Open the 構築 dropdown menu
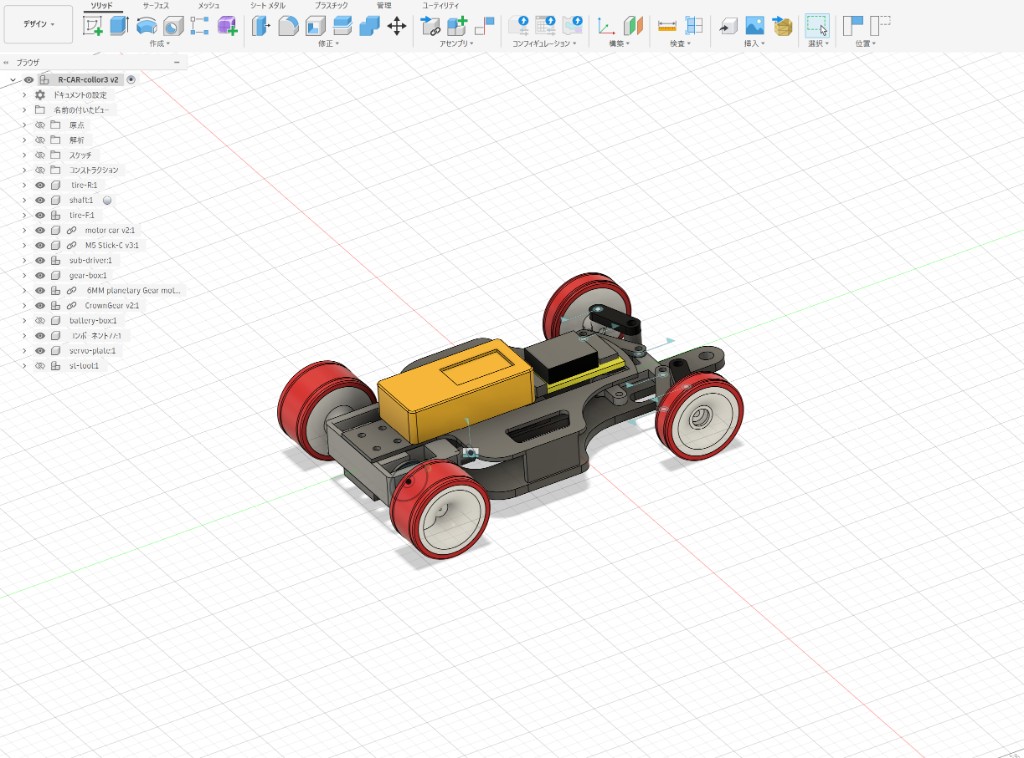The width and height of the screenshot is (1024, 758). tap(619, 44)
